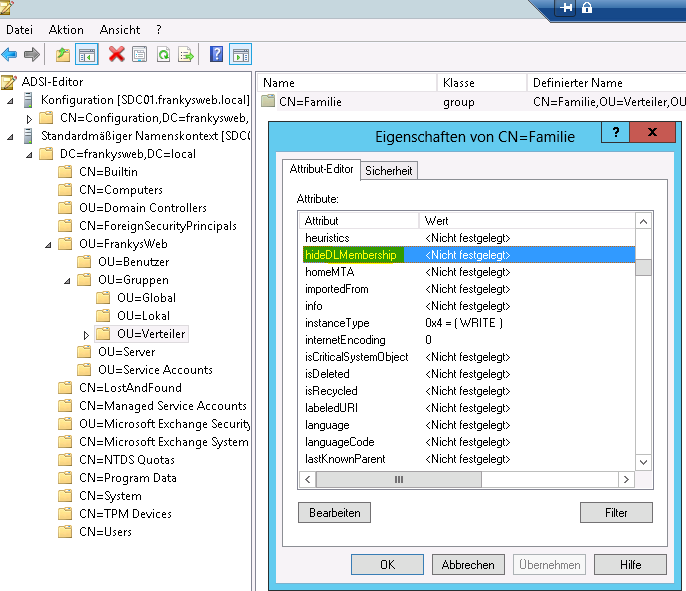Expand CN=Configuration node arrow
This screenshot has height=591, width=686.
click(29, 118)
